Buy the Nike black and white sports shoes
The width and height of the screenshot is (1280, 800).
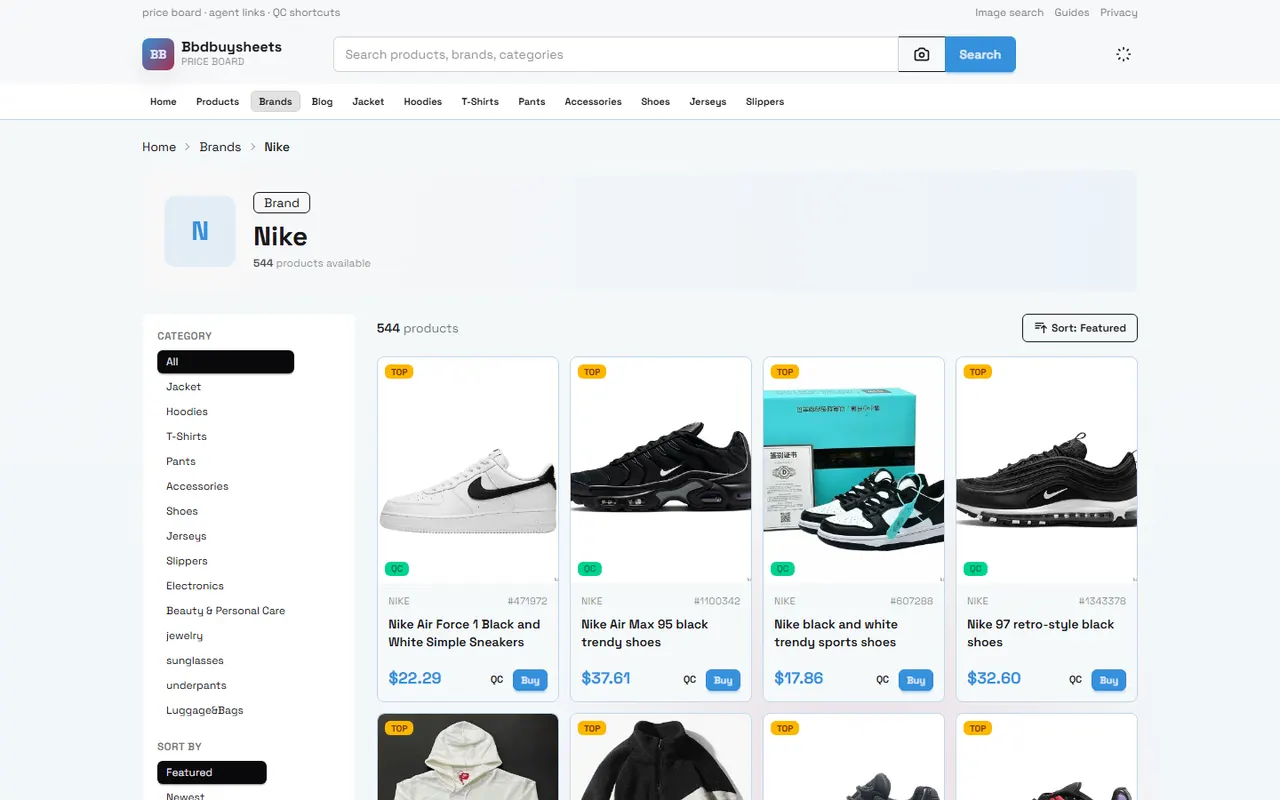tap(916, 680)
